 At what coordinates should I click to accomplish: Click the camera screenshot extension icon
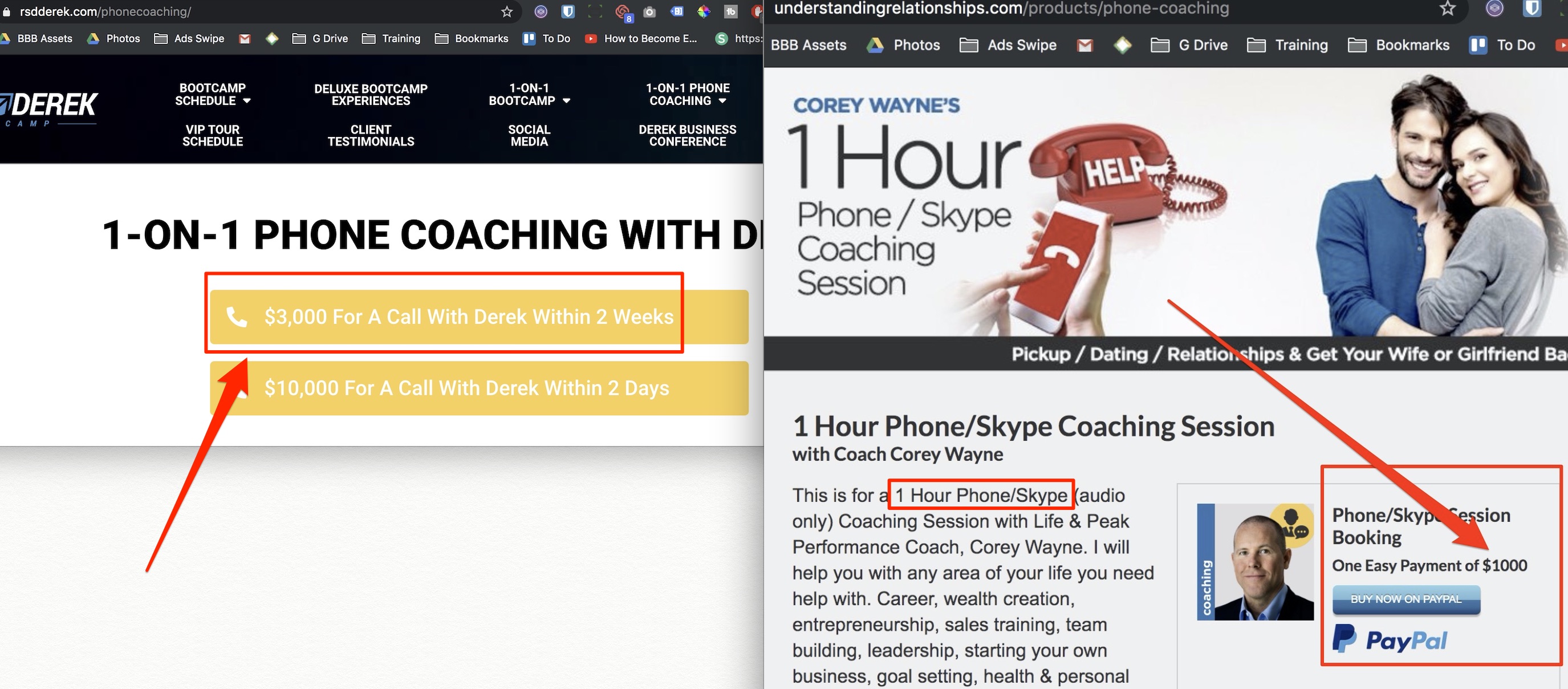coord(649,11)
